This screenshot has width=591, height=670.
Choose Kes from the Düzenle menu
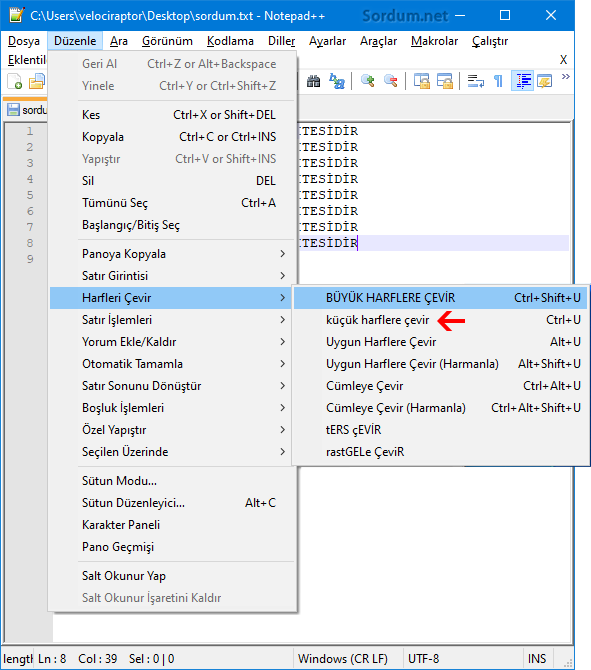coord(173,115)
